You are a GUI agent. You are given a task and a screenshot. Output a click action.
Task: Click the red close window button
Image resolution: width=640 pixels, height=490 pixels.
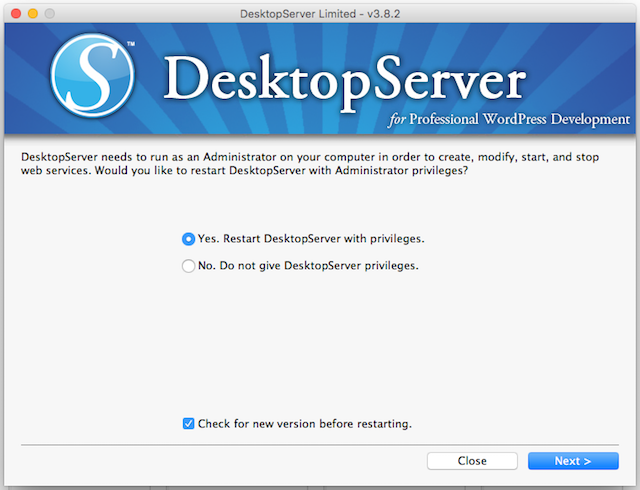point(13,12)
